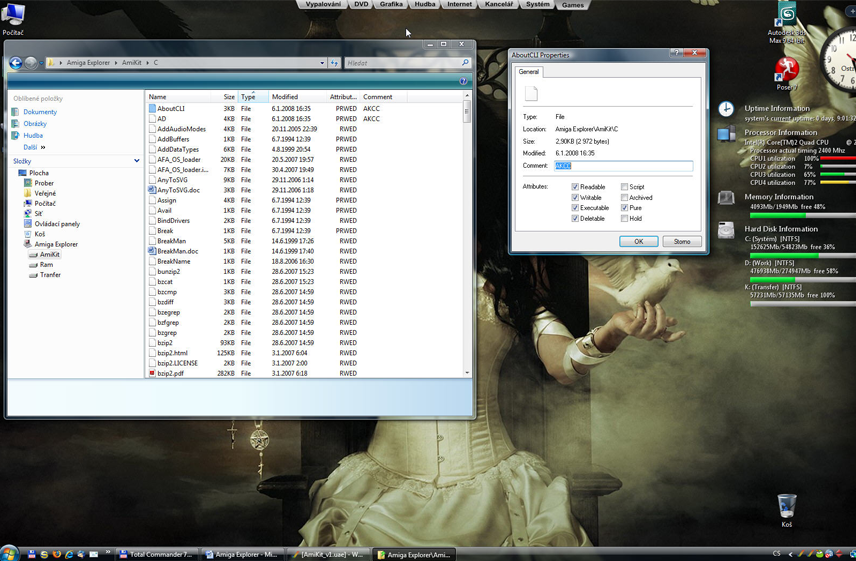Sort file list by Modified column

pyautogui.click(x=298, y=97)
